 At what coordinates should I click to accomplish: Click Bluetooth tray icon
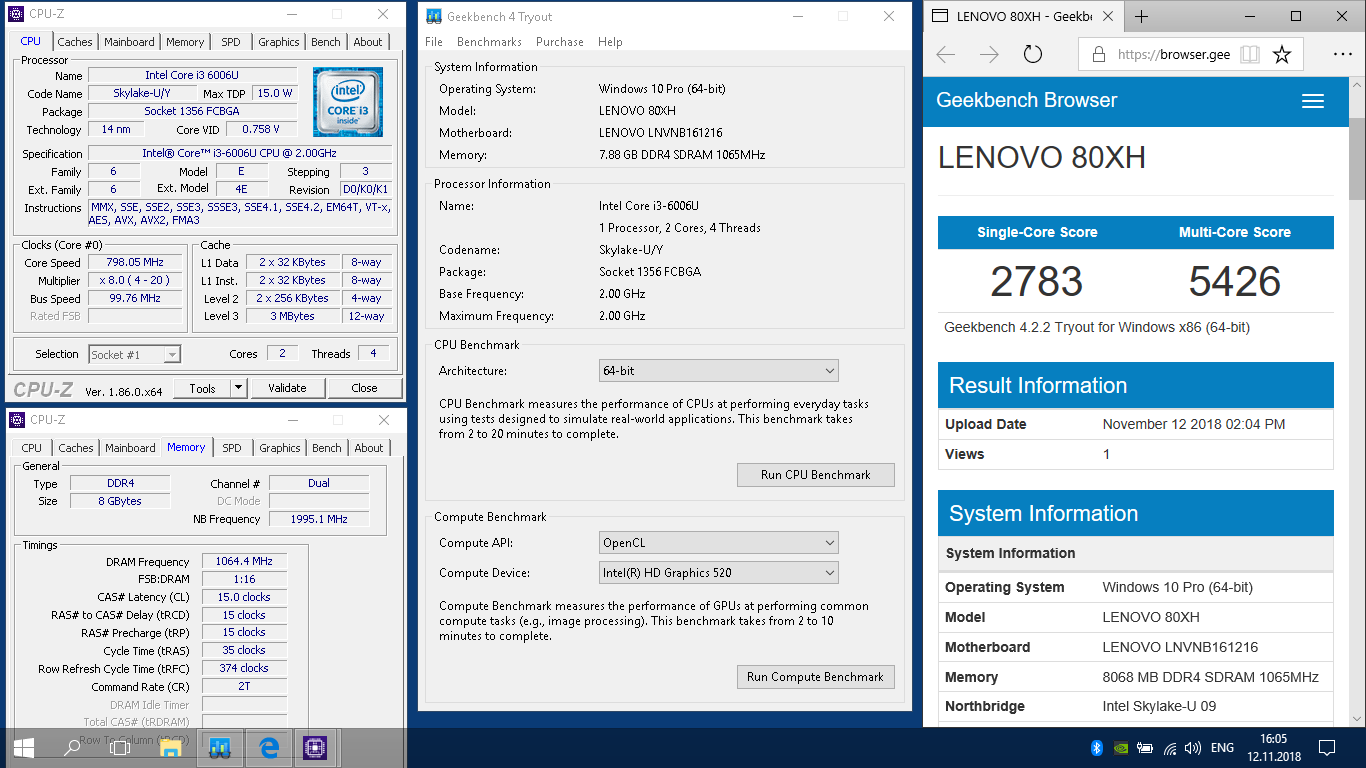click(1096, 748)
